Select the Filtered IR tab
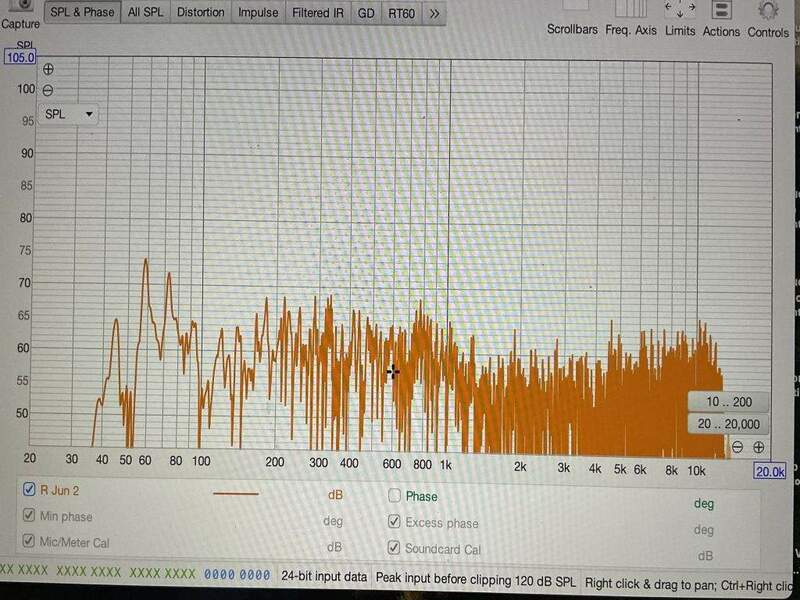This screenshot has width=800, height=600. pos(318,13)
